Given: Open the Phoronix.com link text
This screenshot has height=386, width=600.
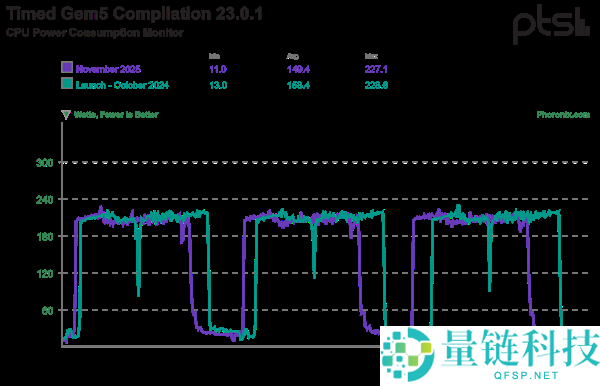Looking at the screenshot, I should click(x=563, y=114).
